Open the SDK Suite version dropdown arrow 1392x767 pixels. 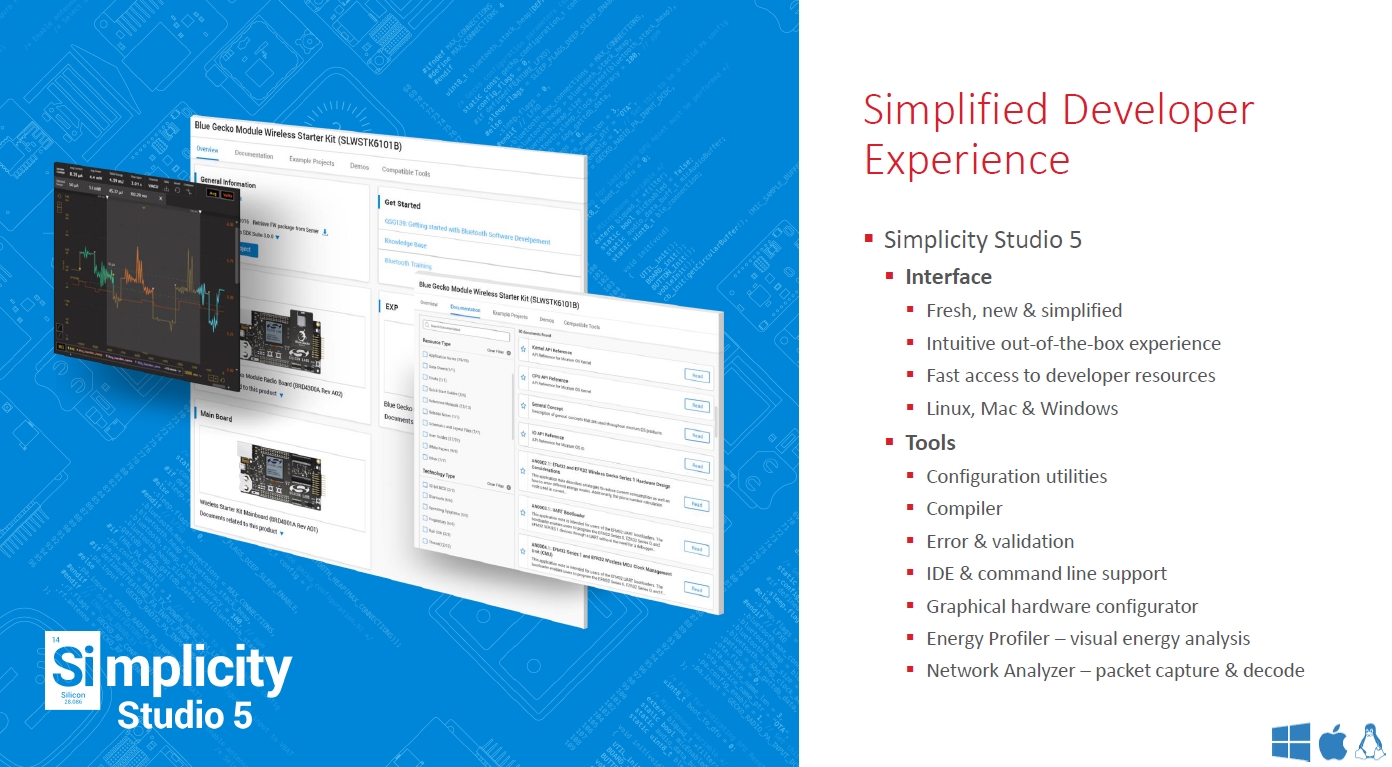(x=277, y=237)
